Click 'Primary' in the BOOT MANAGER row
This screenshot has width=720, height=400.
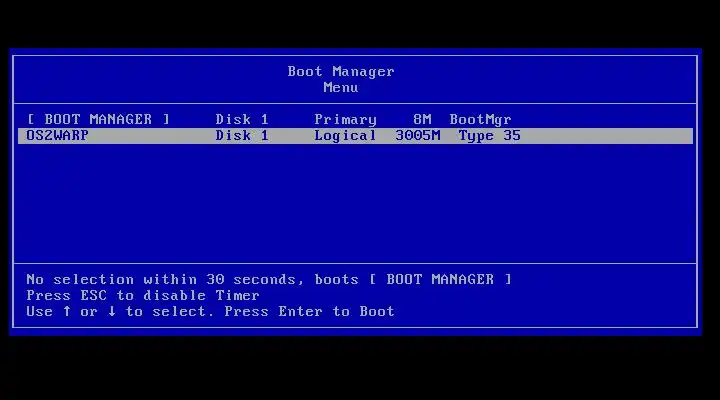pyautogui.click(x=345, y=120)
